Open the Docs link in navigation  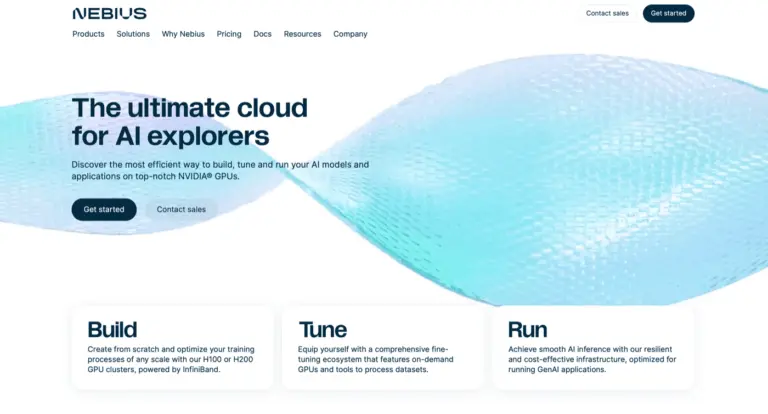point(262,34)
